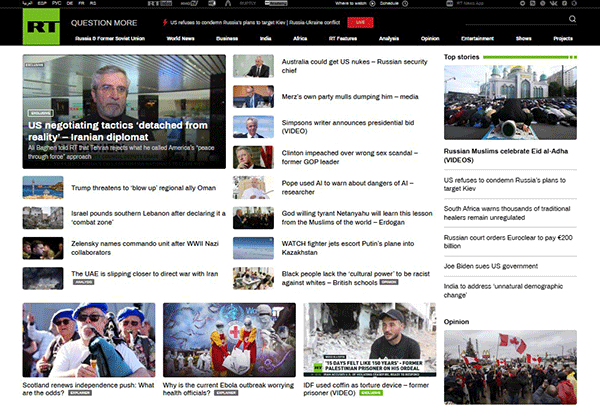This screenshot has height=407, width=600.
Task: Open the sidebar 'US refuses to condemn' story
Action: coord(505,184)
